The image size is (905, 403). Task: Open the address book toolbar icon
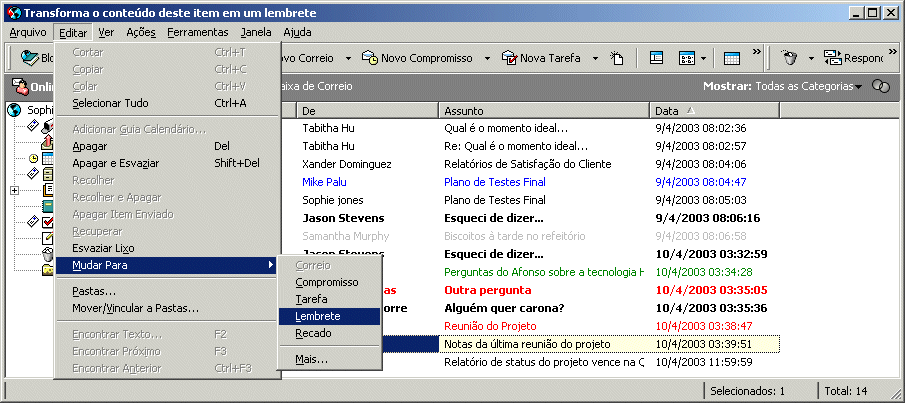tap(30, 58)
